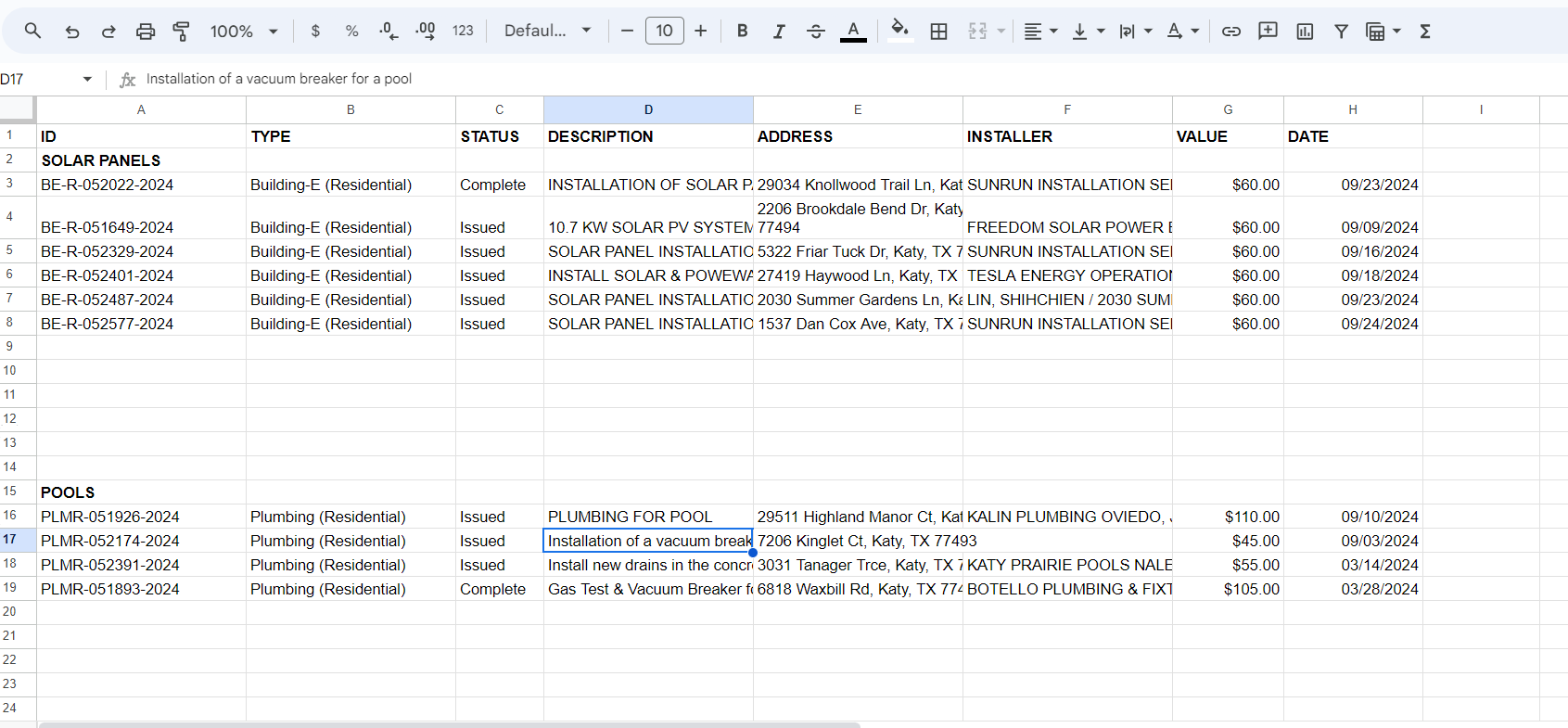
Task: Open the borders tool
Action: [x=938, y=31]
